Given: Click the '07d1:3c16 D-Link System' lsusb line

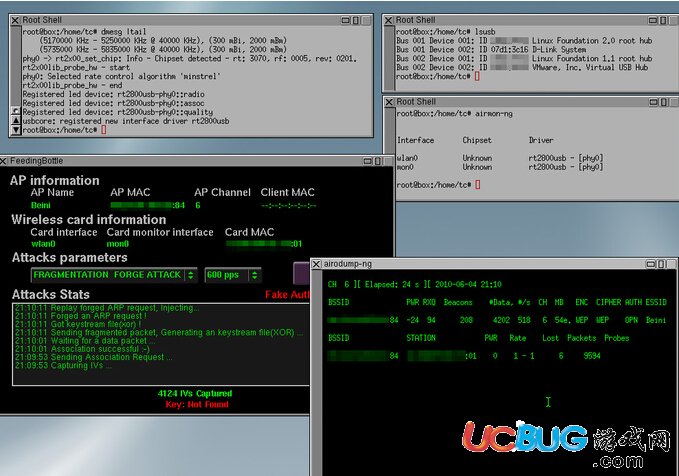Looking at the screenshot, I should tap(491, 49).
